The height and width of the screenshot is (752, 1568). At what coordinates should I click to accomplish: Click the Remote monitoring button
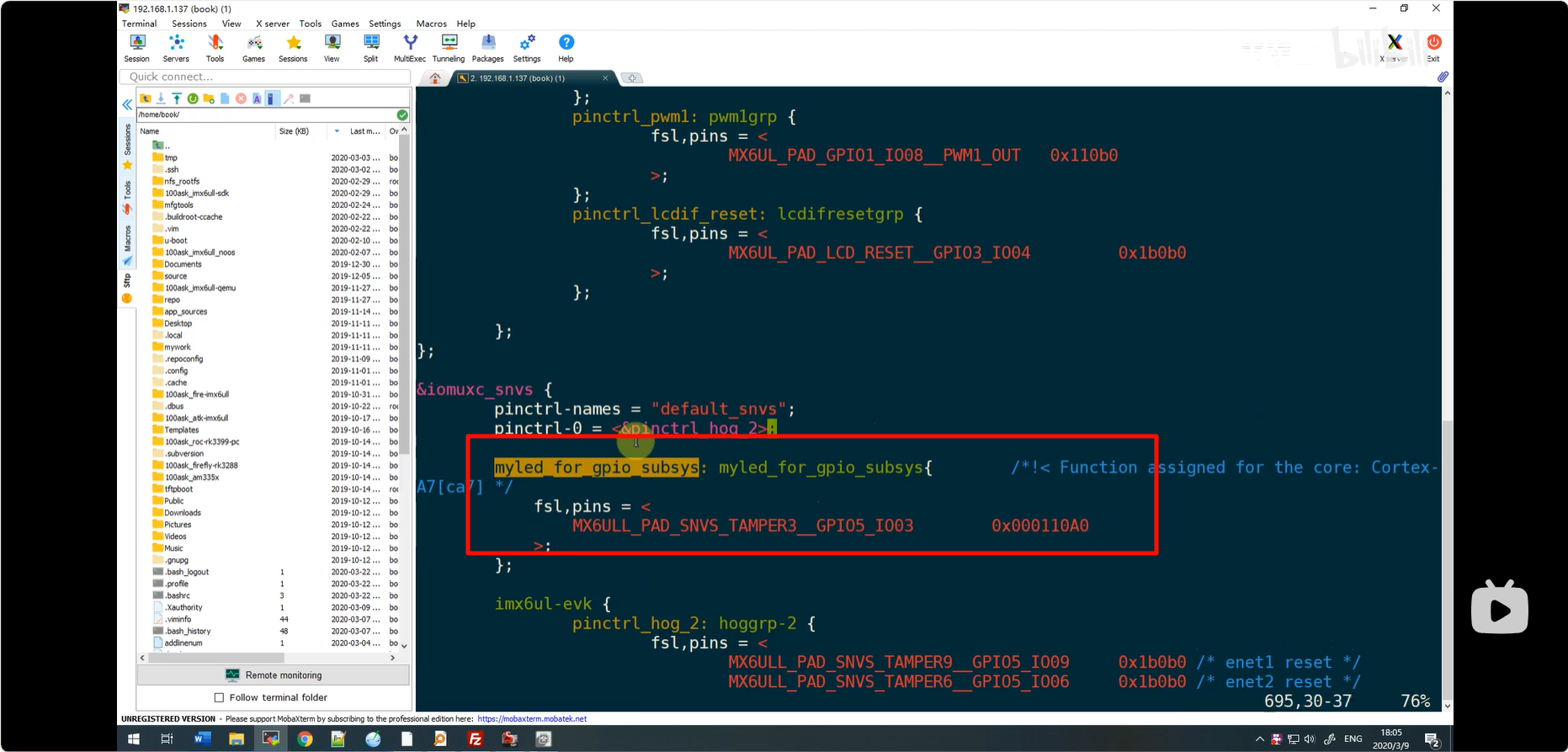pyautogui.click(x=274, y=675)
